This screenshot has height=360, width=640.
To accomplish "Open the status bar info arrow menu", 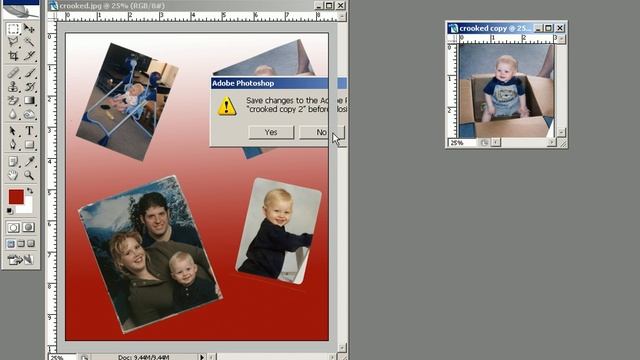I will click(202, 357).
